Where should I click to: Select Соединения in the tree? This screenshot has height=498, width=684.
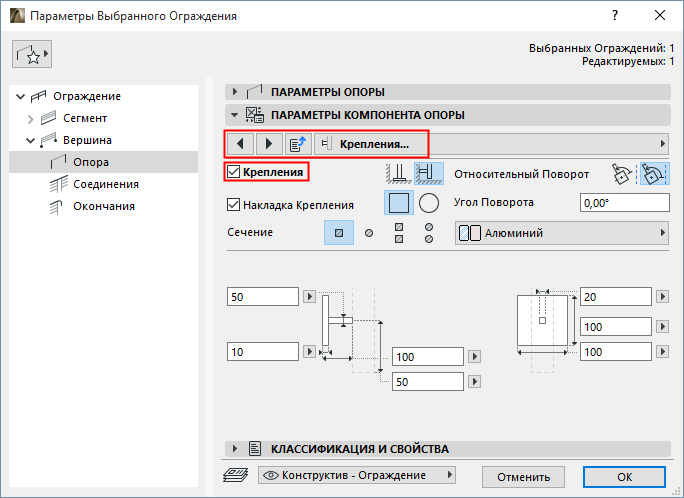tap(106, 184)
